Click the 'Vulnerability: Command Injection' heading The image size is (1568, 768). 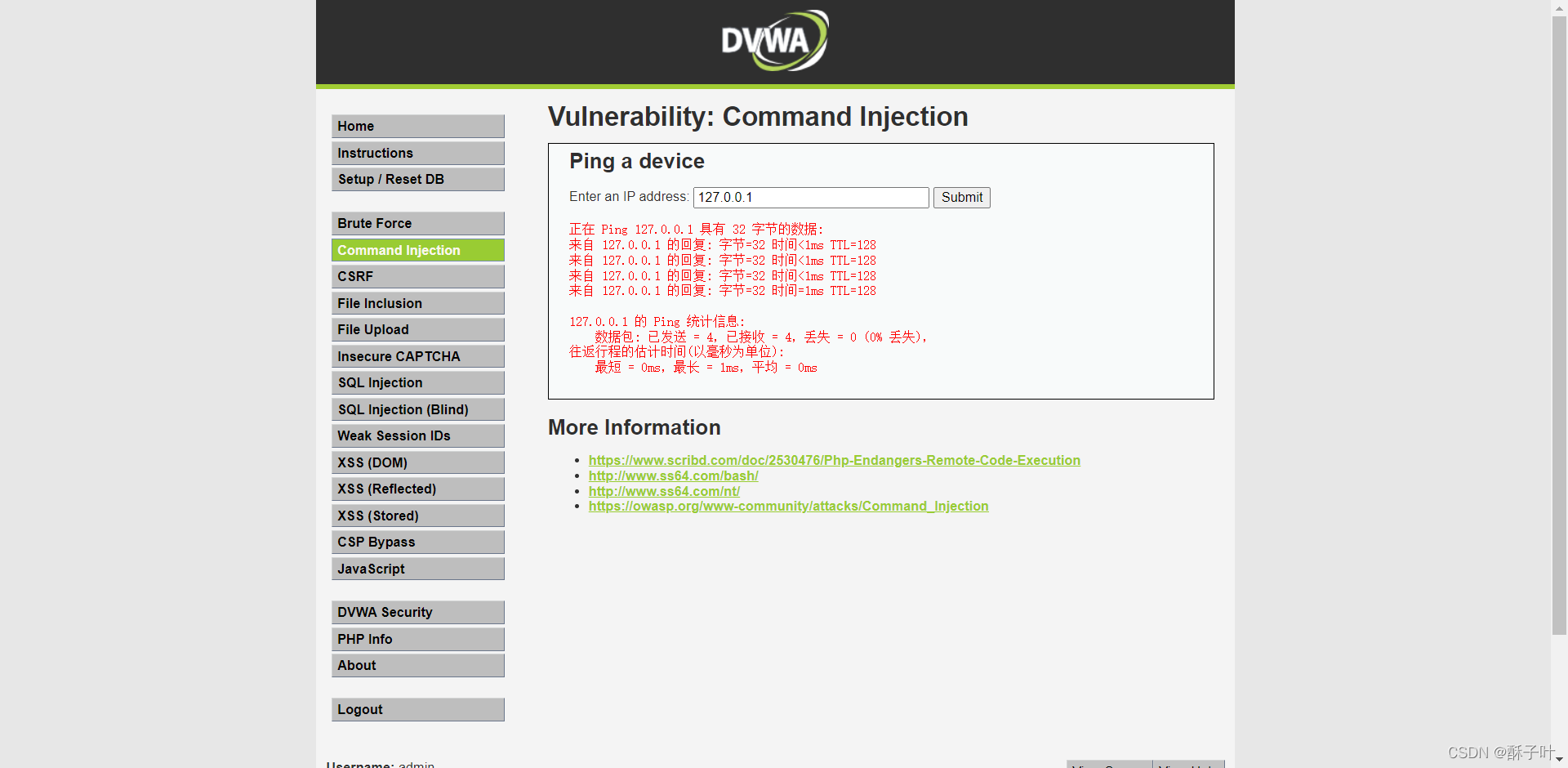point(758,117)
